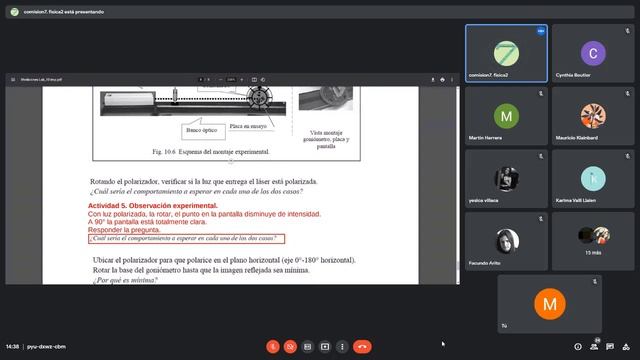Open the more options three-dot menu in call bar
Screen dimensions: 640x360
tap(342, 347)
